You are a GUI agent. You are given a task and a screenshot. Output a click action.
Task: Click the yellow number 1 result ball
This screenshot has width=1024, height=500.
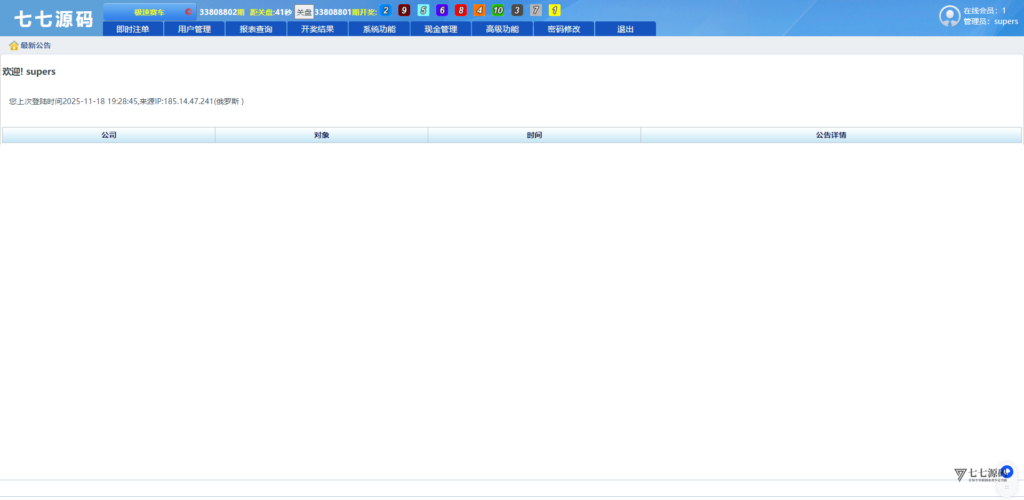[555, 11]
